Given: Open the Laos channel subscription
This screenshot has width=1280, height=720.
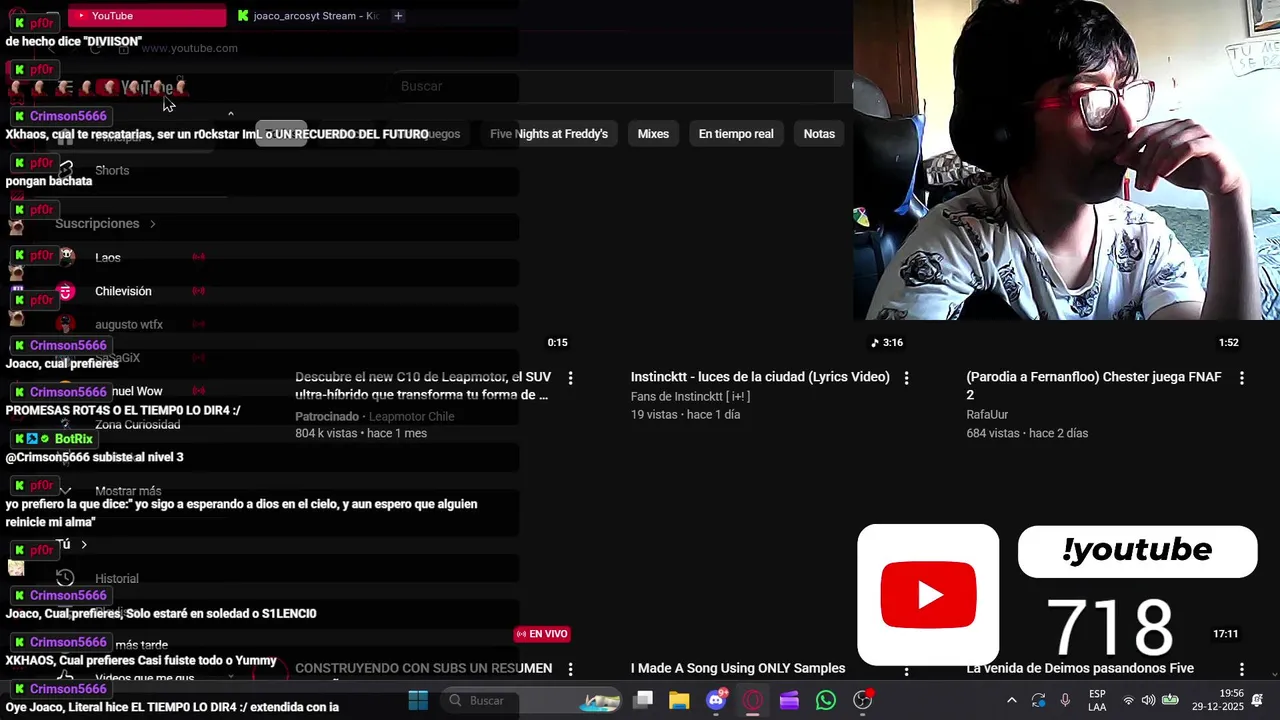Looking at the screenshot, I should coord(108,258).
